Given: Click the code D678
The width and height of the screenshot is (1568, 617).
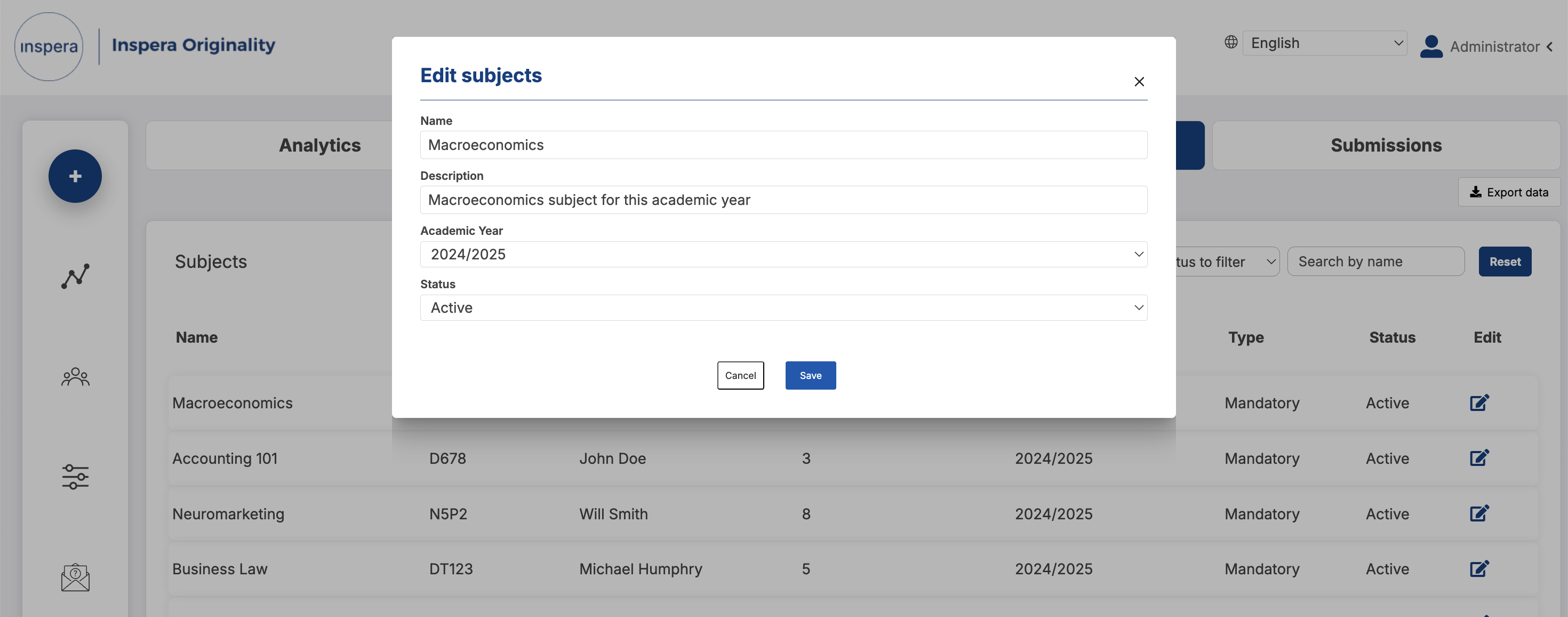Looking at the screenshot, I should [447, 458].
